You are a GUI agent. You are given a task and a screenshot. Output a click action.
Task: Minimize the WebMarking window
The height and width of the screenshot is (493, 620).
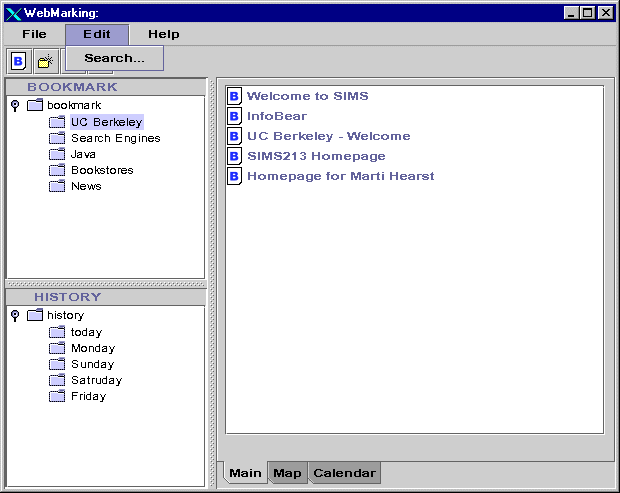[571, 13]
